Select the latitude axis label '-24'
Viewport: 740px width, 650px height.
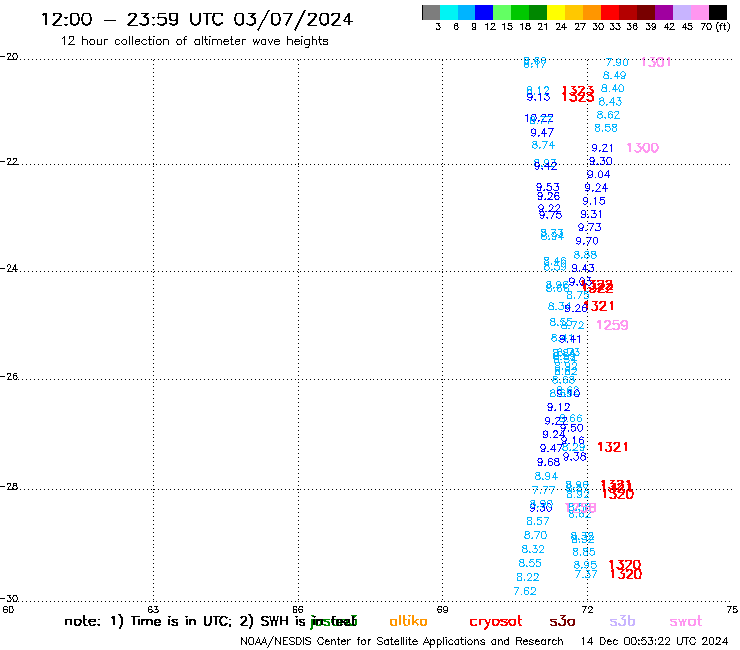(x=9, y=268)
